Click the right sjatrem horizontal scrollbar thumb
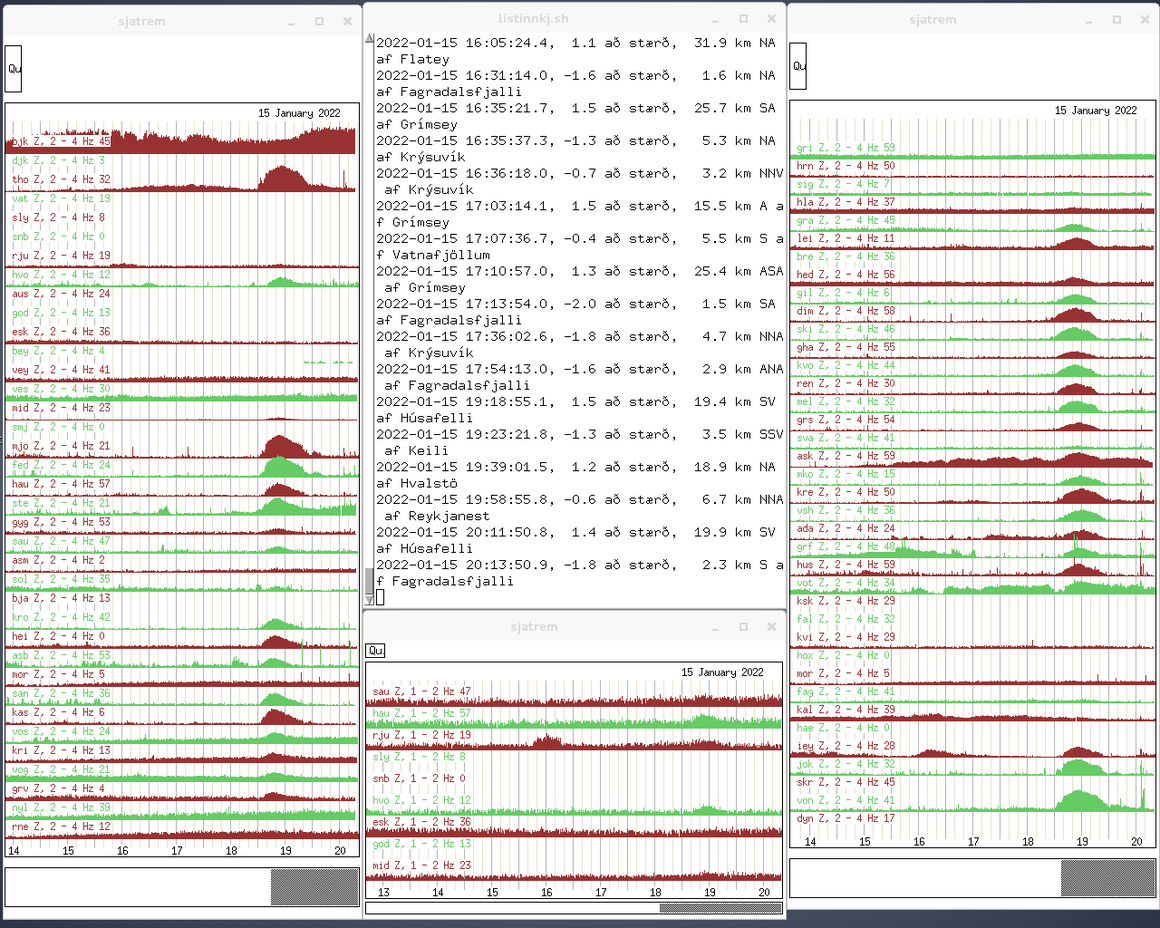1160x928 pixels. [x=1107, y=878]
